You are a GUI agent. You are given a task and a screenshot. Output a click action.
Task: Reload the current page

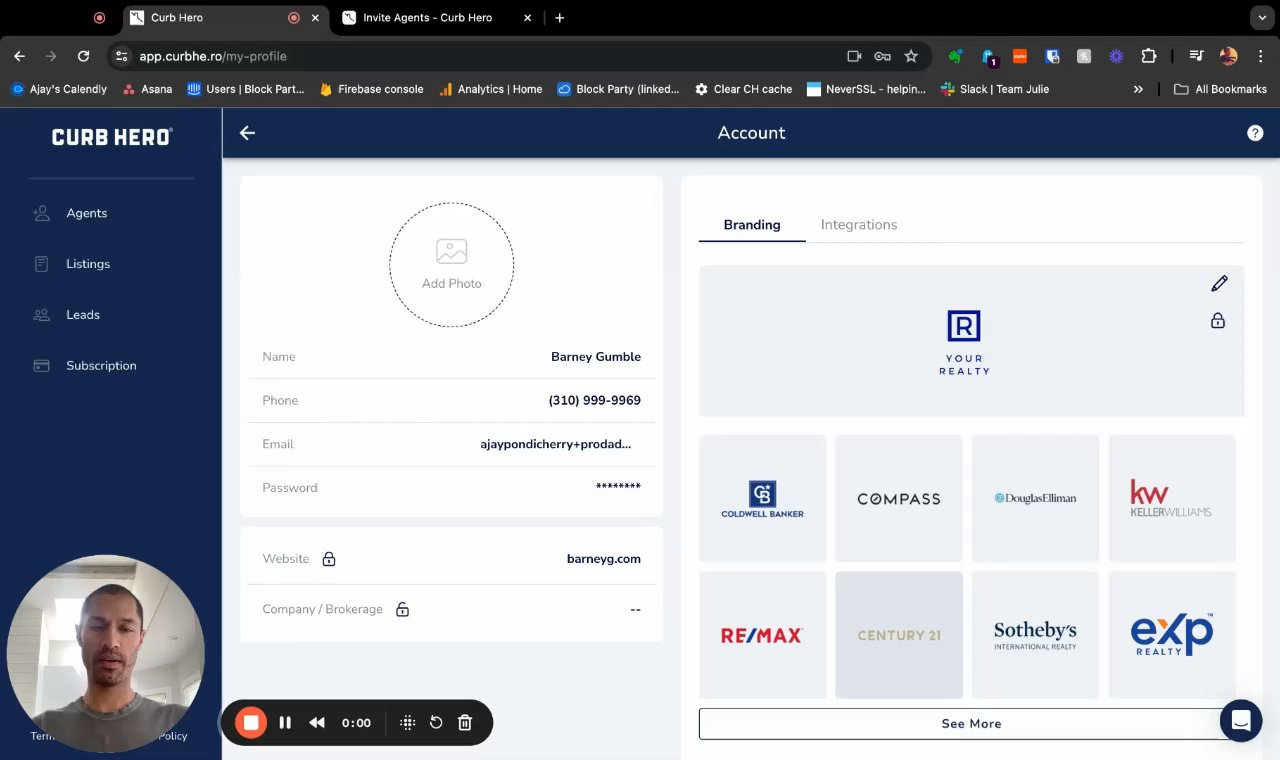[x=83, y=57]
